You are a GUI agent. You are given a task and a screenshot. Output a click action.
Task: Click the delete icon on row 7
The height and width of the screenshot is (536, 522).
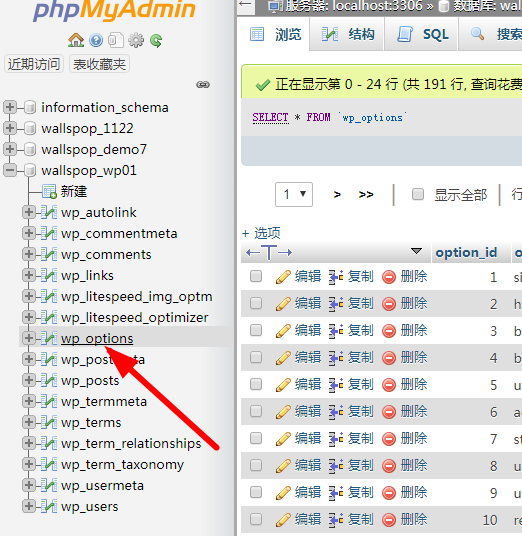click(389, 439)
